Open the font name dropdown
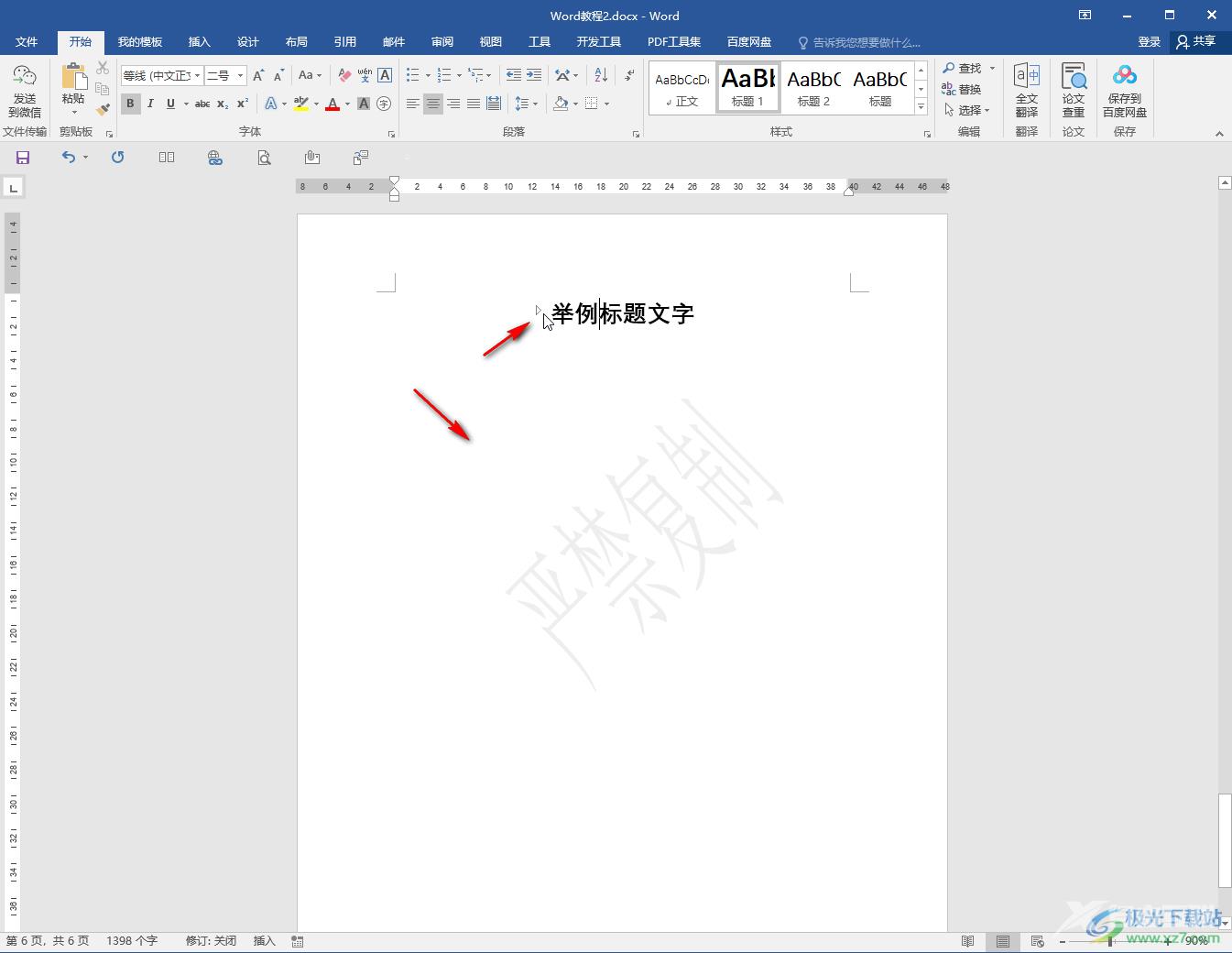 (x=197, y=75)
